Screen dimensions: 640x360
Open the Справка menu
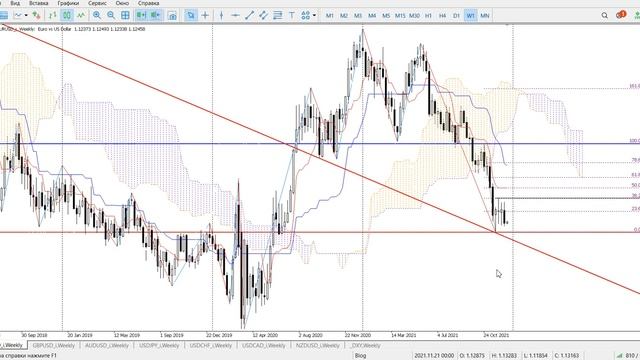[149, 3]
